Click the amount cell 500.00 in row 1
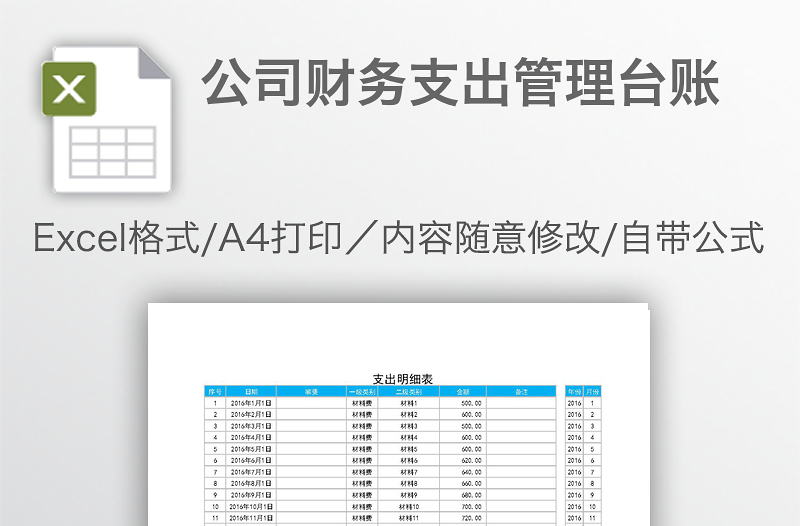Image resolution: width=800 pixels, height=526 pixels. [x=471, y=403]
